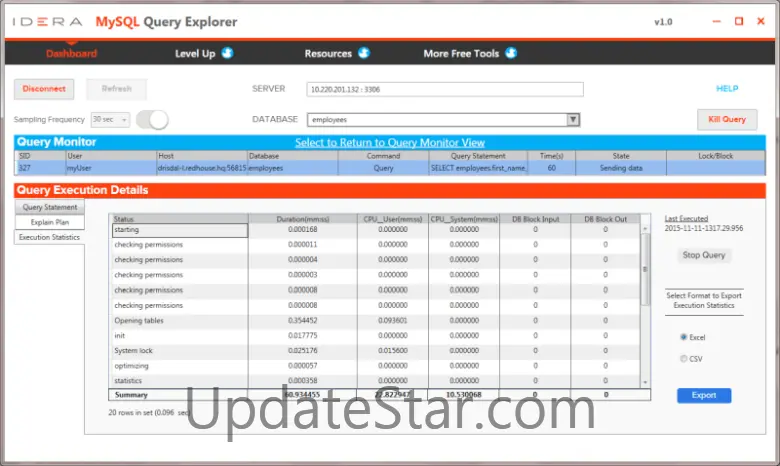Click the 0.354452 duration value
The image size is (780, 466).
coord(302,321)
